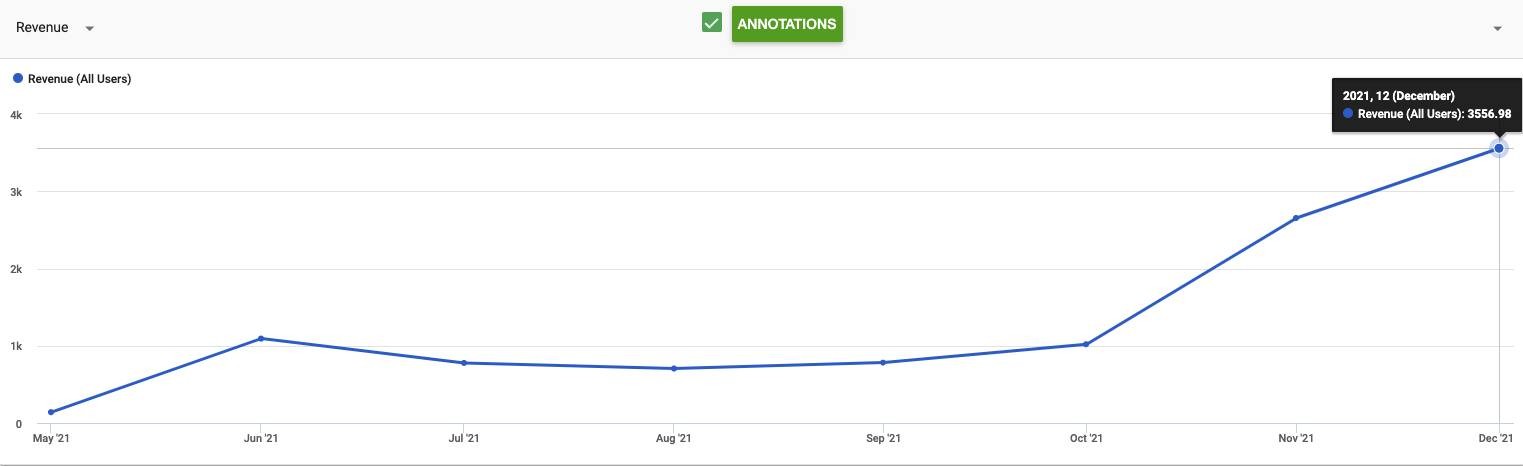Select the May '21 data point
1523x466 pixels.
(51, 412)
